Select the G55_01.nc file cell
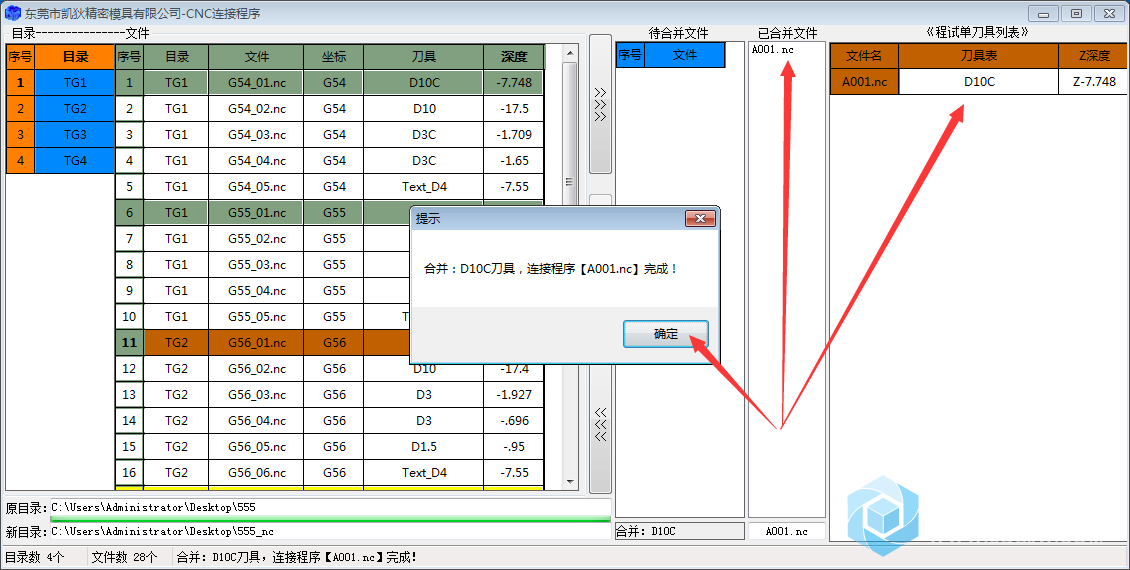The height and width of the screenshot is (570, 1130). pos(257,213)
